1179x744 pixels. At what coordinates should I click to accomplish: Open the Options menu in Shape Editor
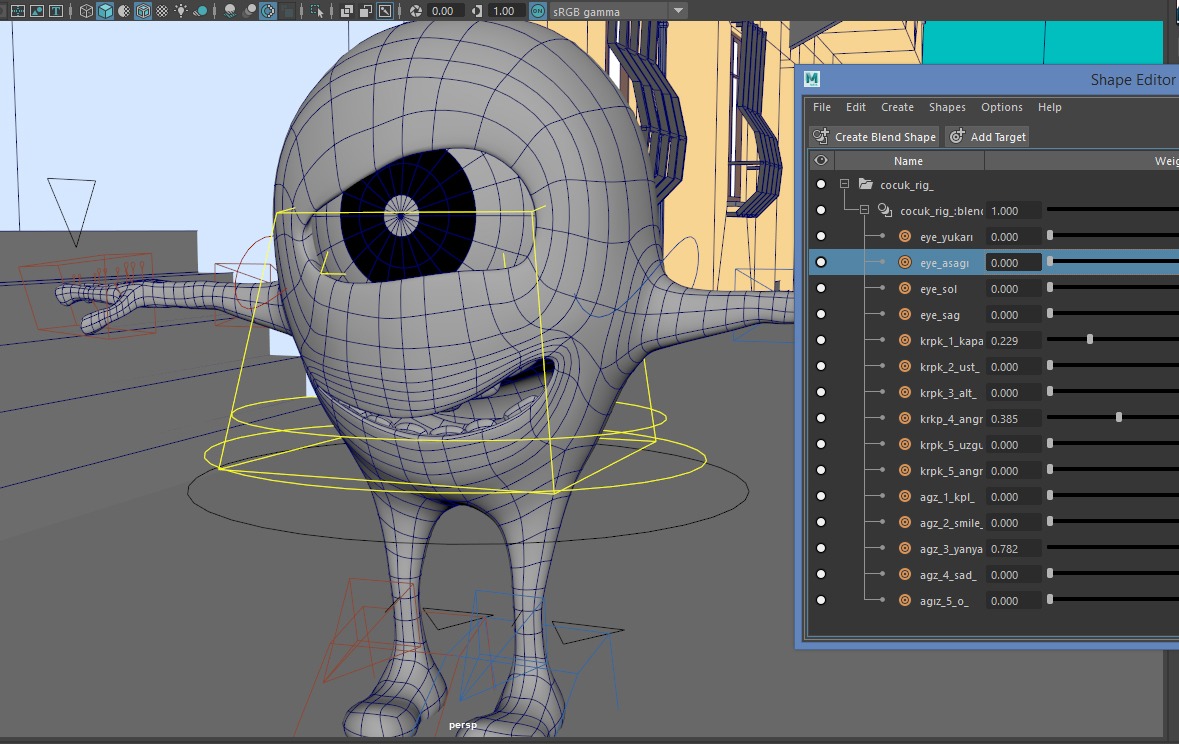pyautogui.click(x=1001, y=107)
